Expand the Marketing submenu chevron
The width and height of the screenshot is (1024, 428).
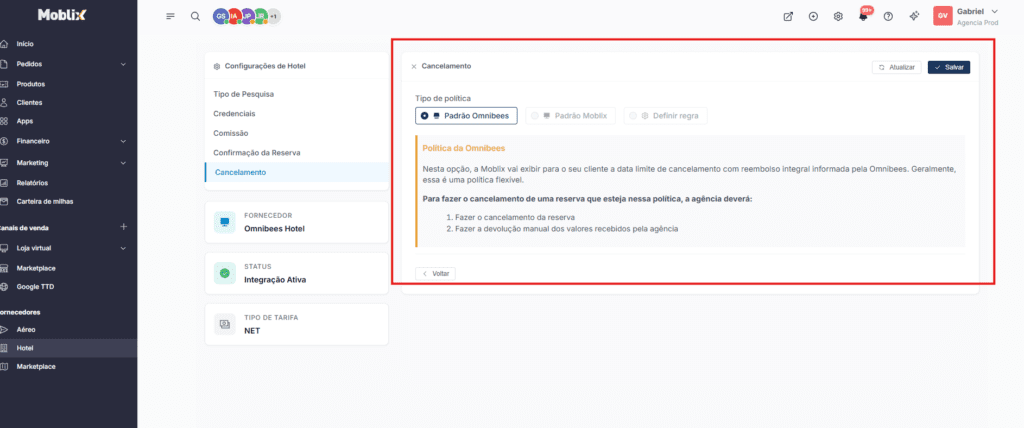coord(123,163)
